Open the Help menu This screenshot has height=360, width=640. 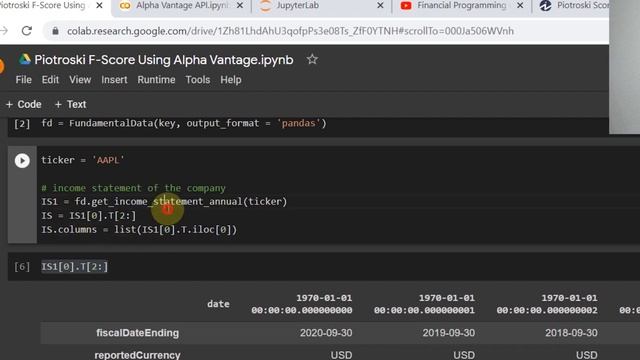(231, 80)
